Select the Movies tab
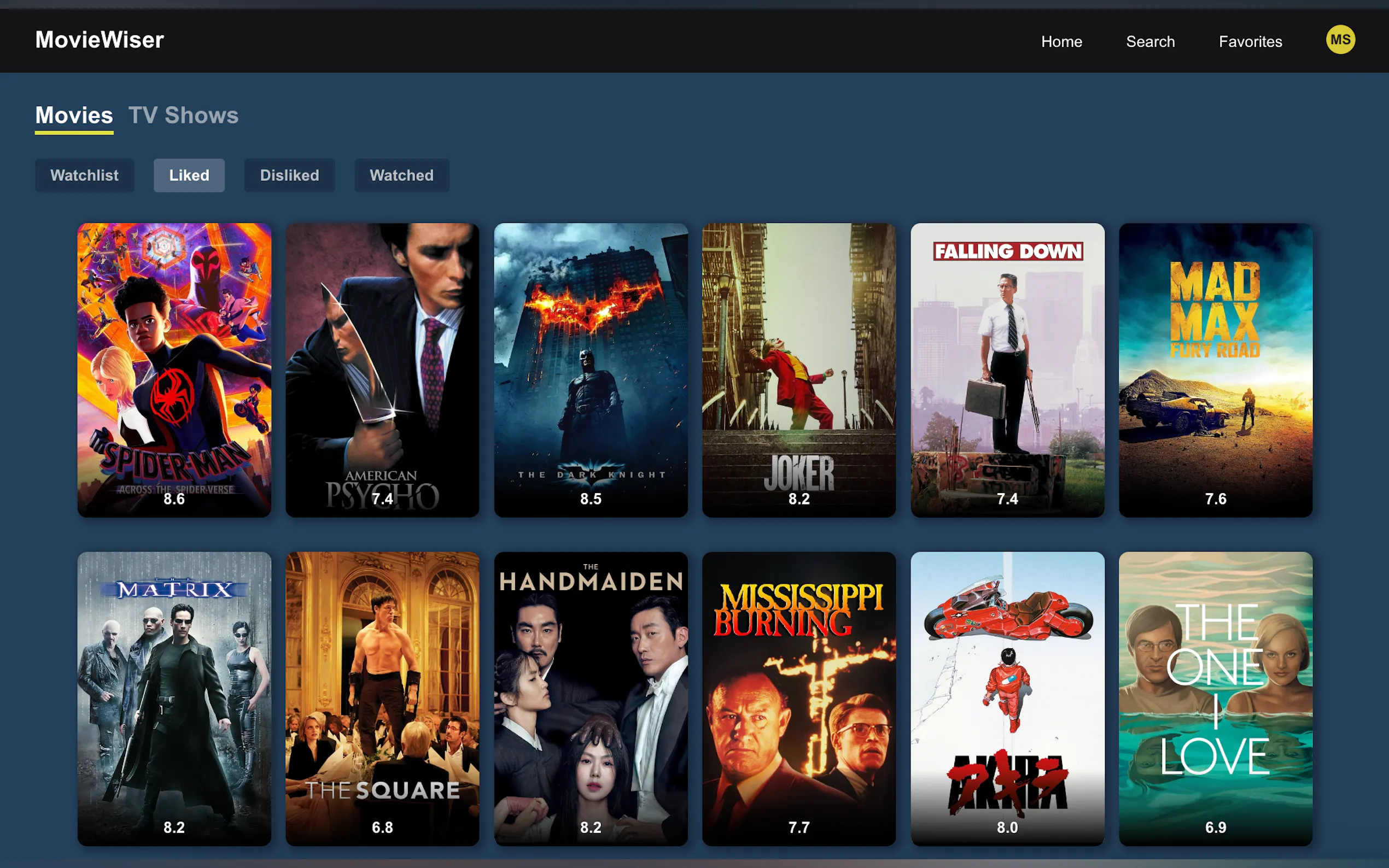1389x868 pixels. click(74, 115)
